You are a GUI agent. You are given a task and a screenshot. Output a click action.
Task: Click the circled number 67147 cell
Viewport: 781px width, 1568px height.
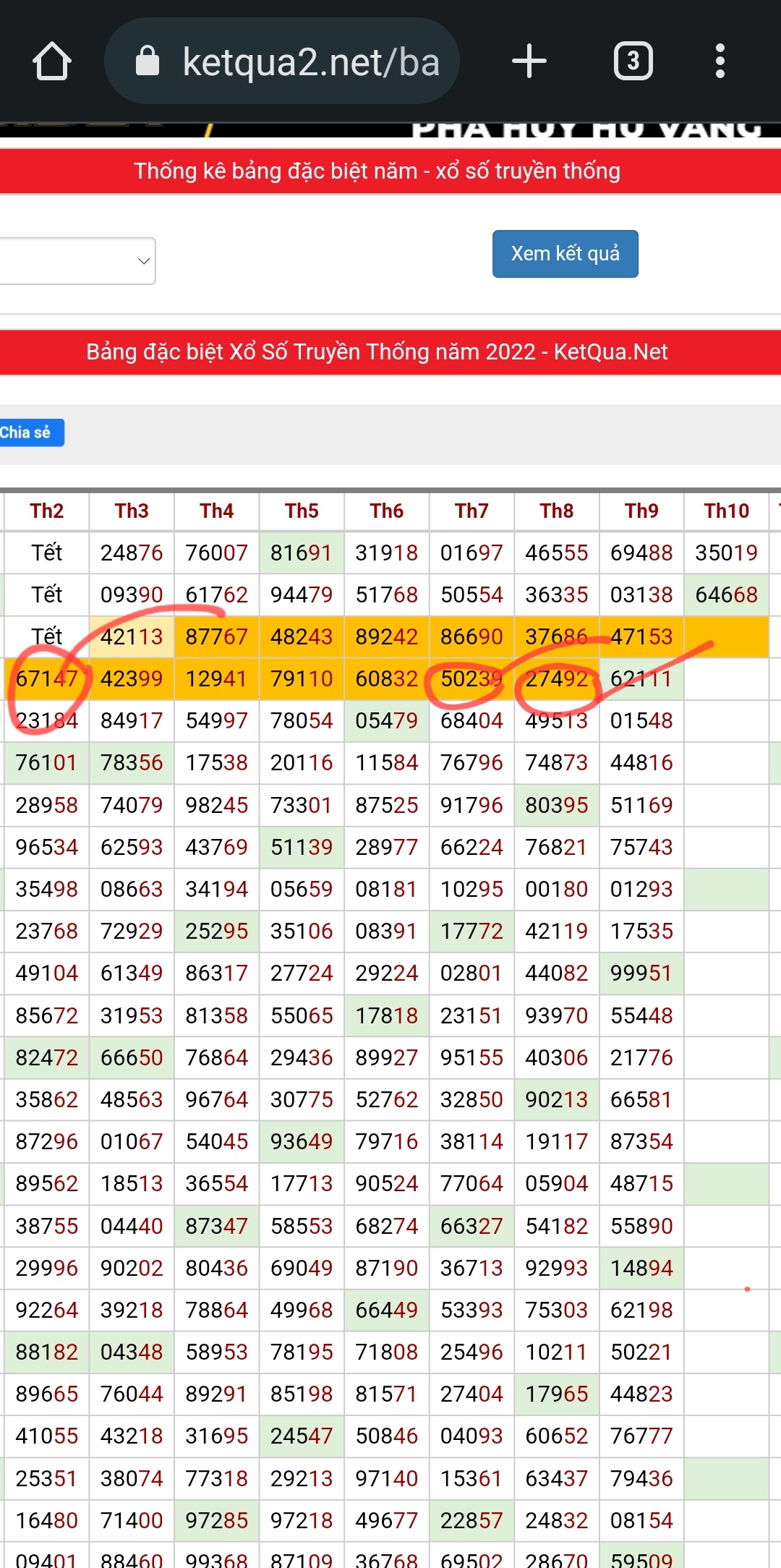[x=47, y=678]
